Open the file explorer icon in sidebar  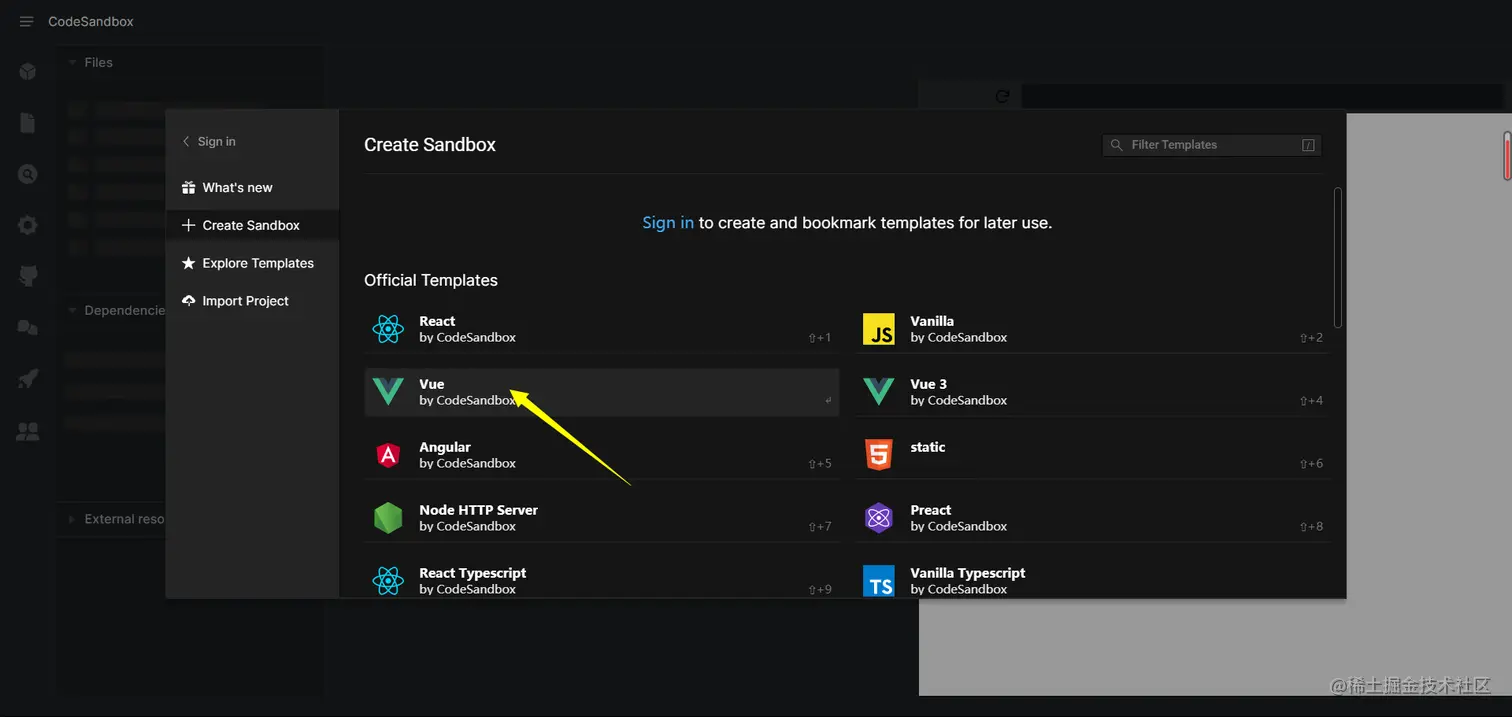pos(28,123)
